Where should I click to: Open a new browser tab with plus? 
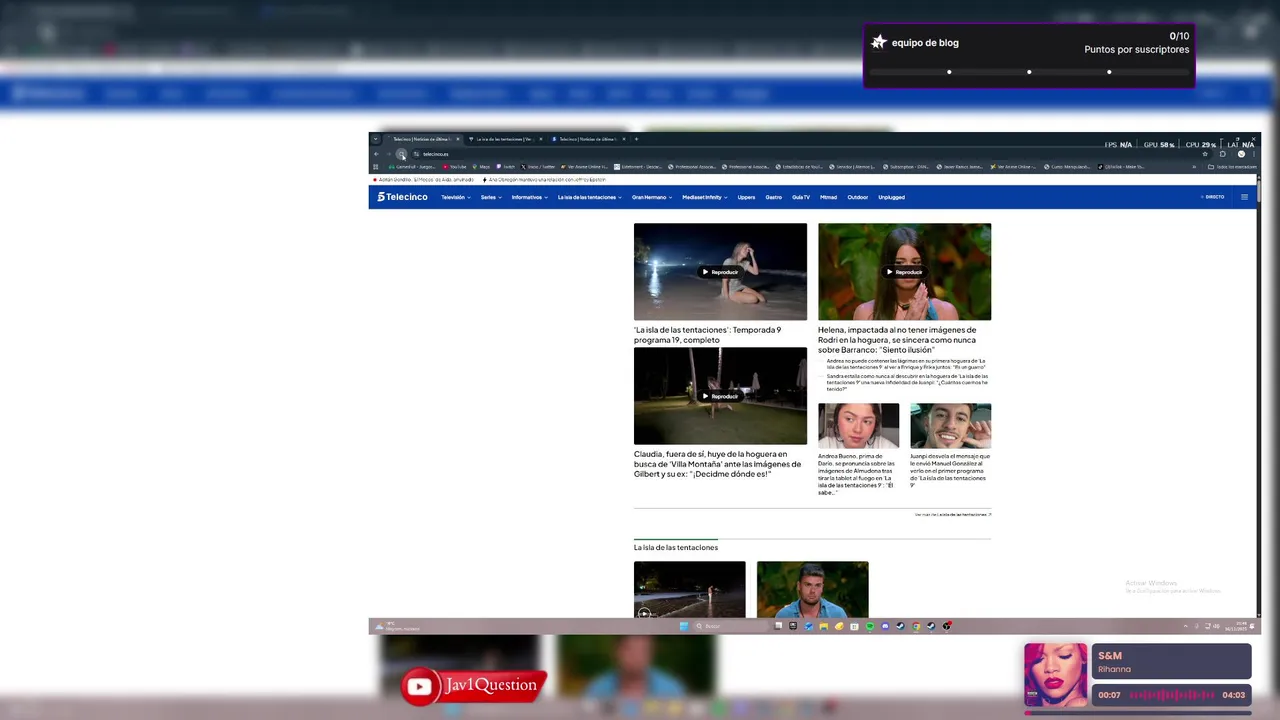pos(636,139)
